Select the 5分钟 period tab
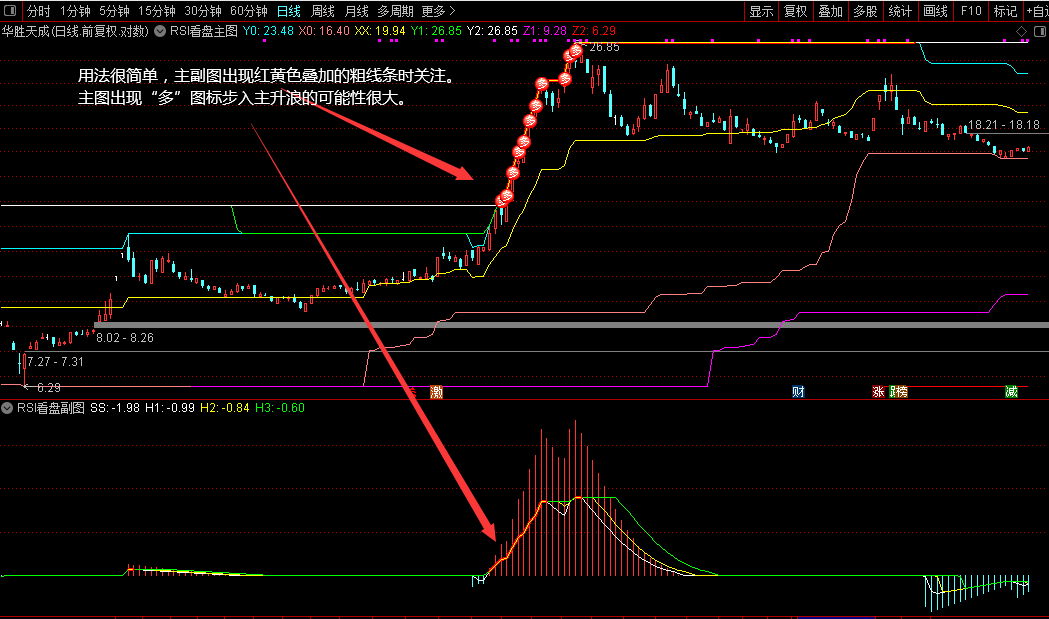1049x619 pixels. [114, 11]
